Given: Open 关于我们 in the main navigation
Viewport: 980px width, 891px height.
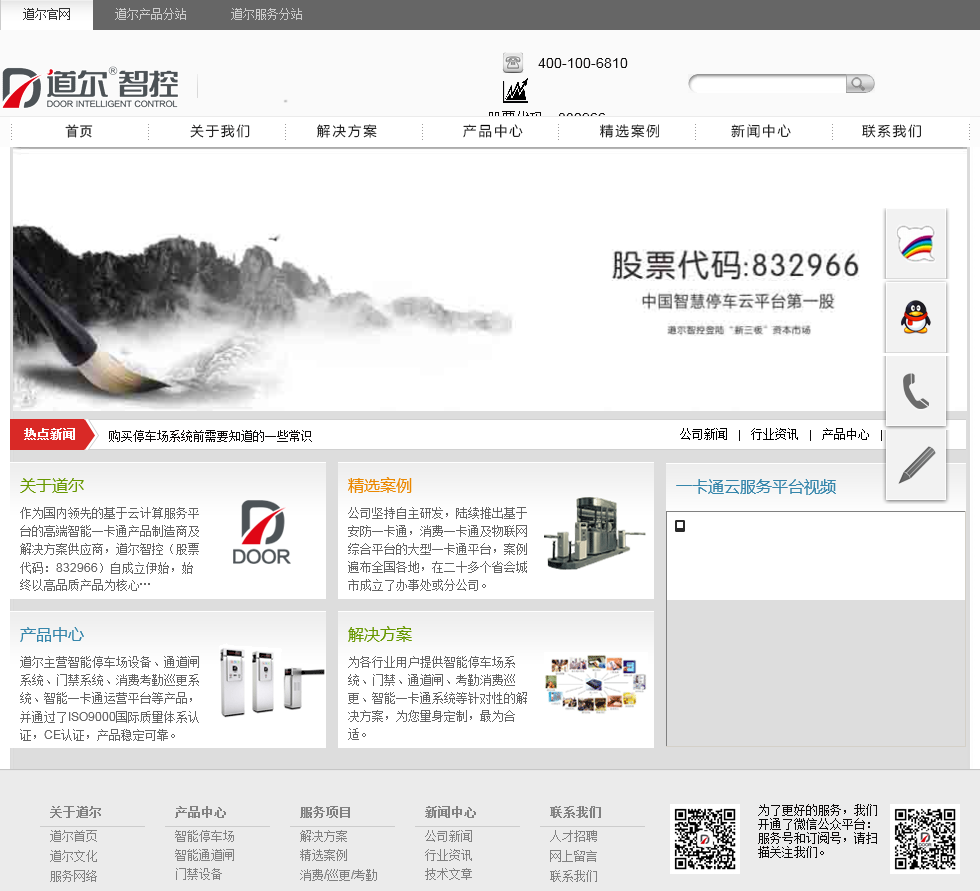Looking at the screenshot, I should click(x=220, y=131).
